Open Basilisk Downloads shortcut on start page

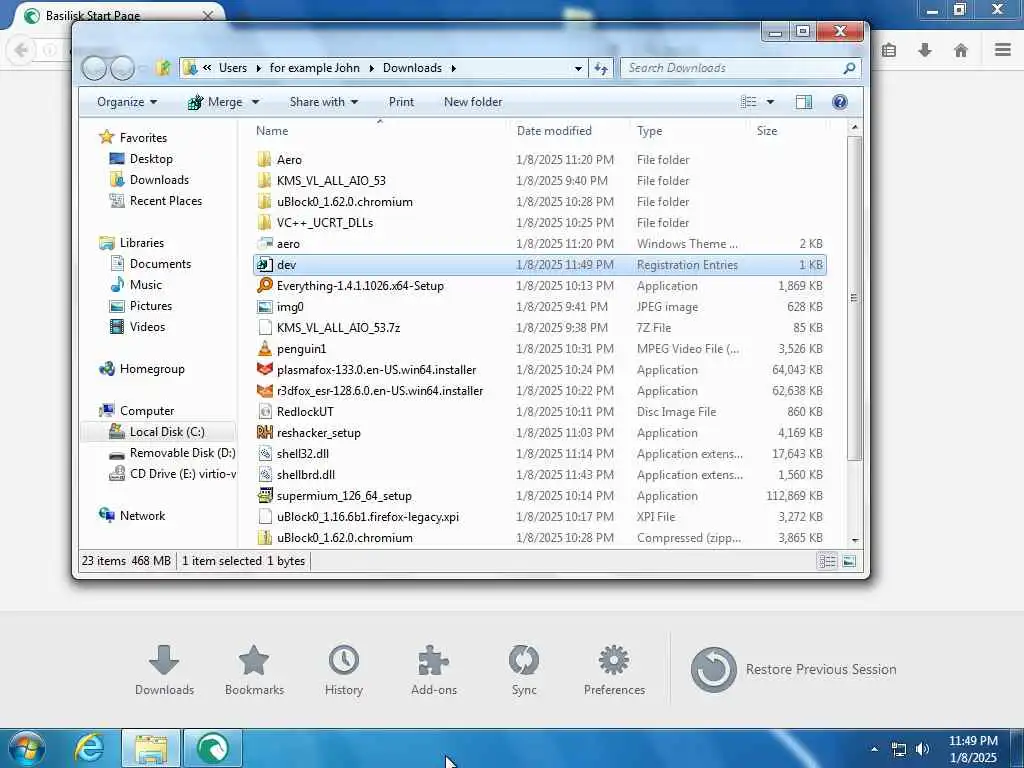(164, 670)
